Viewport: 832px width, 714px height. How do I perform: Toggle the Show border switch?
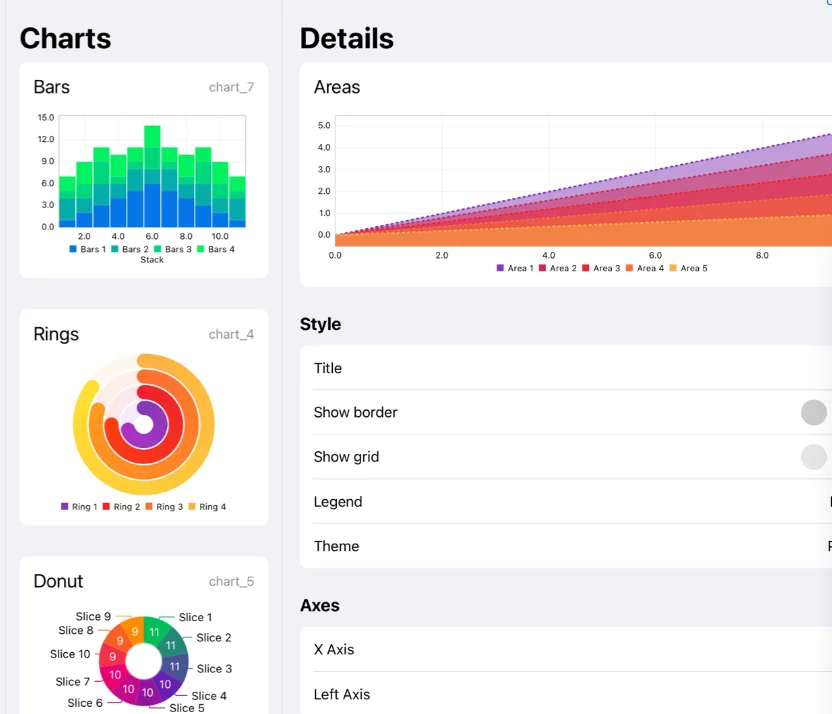point(814,412)
